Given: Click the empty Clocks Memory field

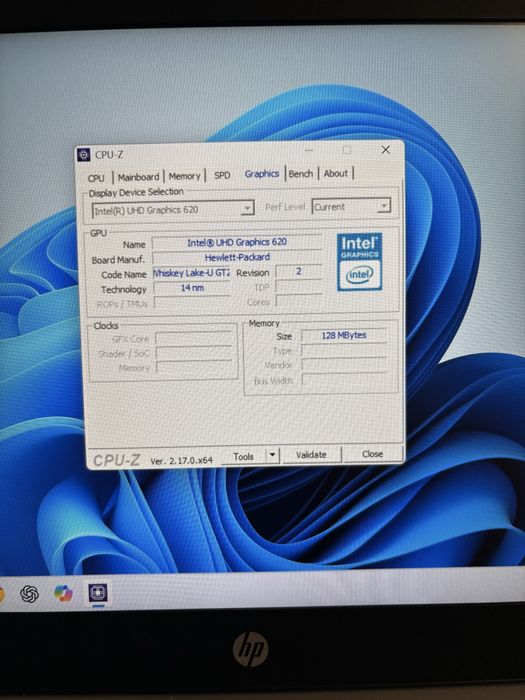Looking at the screenshot, I should (195, 367).
